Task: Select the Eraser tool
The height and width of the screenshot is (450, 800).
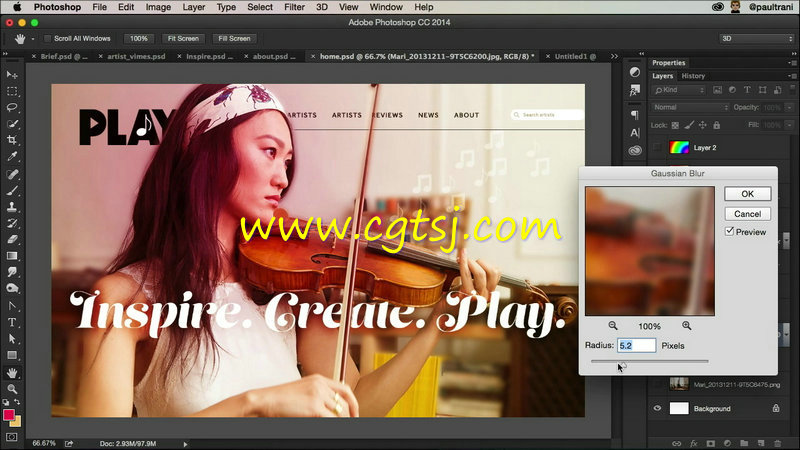Action: [x=12, y=240]
